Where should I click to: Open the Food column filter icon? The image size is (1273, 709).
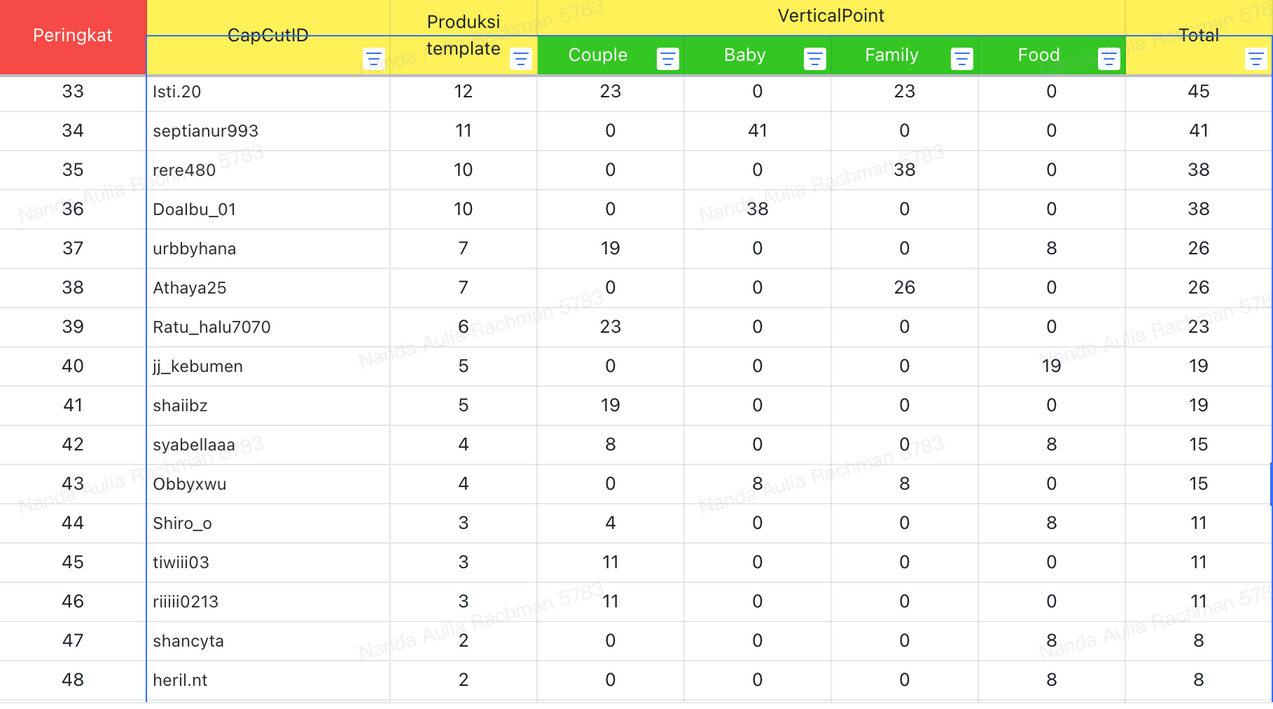(1109, 59)
